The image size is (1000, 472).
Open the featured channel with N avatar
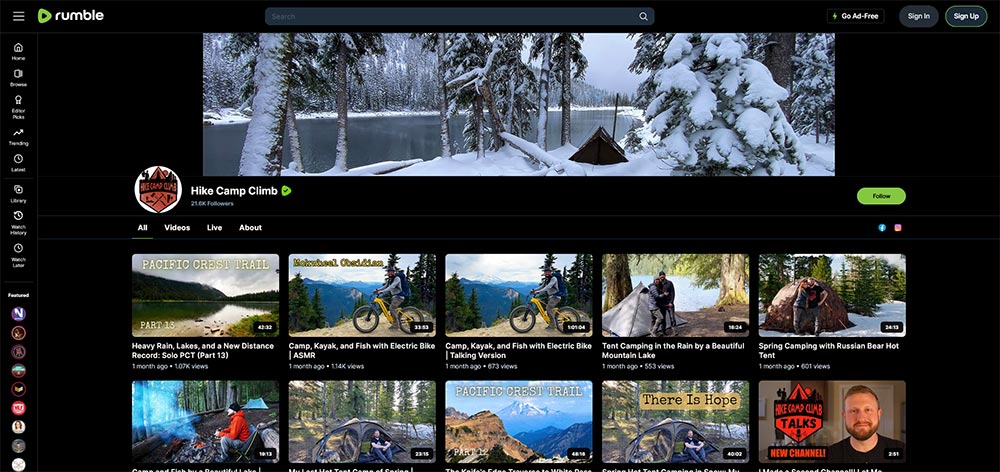18,314
